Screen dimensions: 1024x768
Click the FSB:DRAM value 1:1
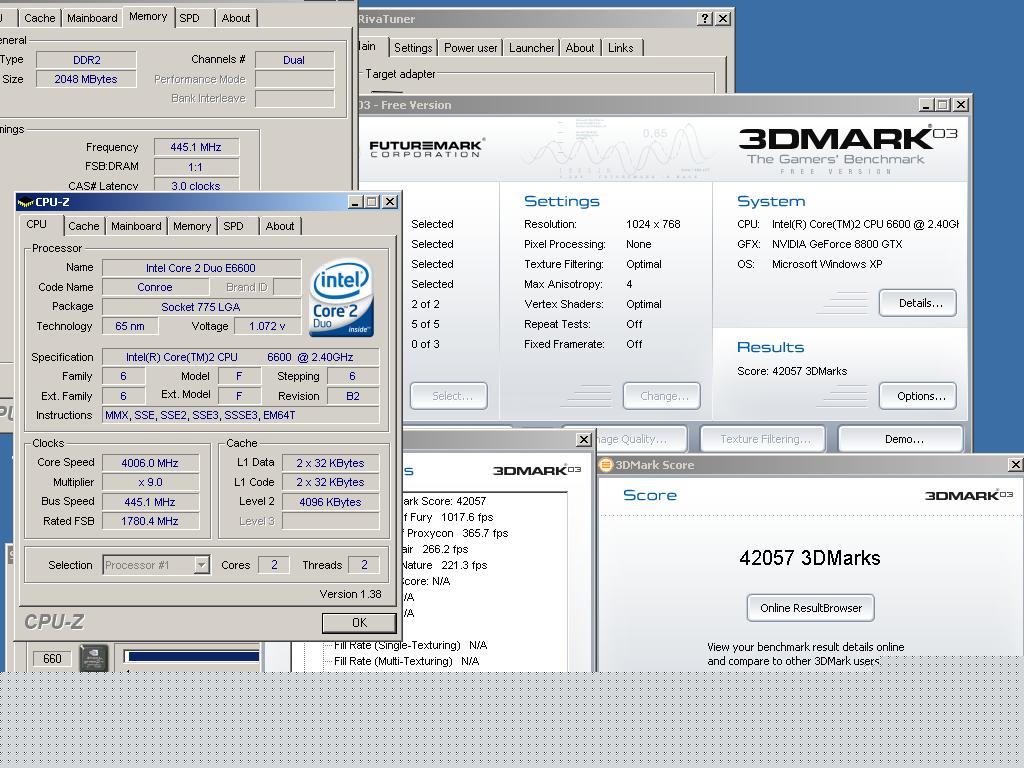click(x=196, y=167)
